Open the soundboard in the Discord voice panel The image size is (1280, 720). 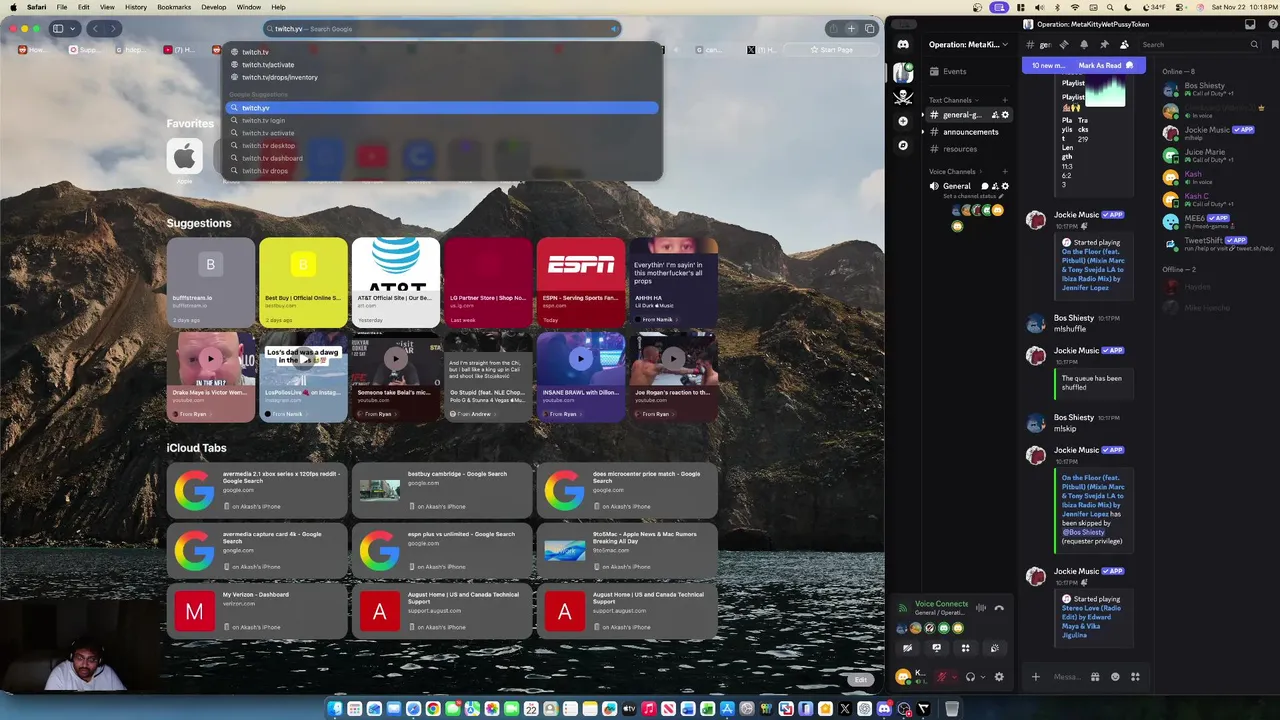click(x=994, y=648)
